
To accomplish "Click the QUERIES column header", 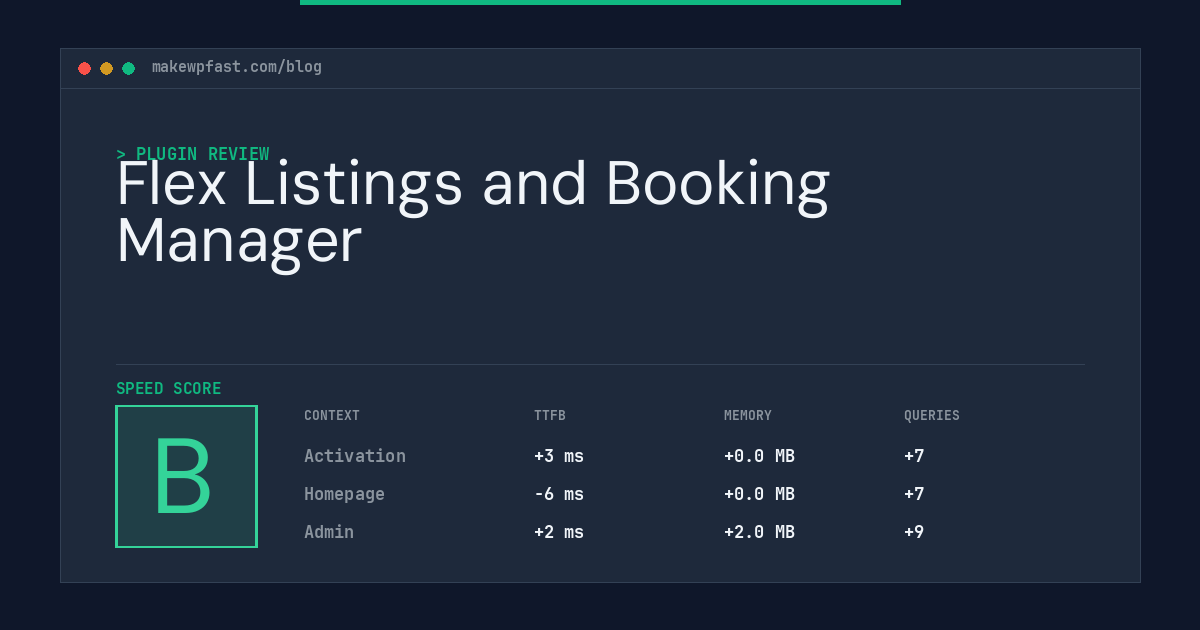I will tap(932, 416).
